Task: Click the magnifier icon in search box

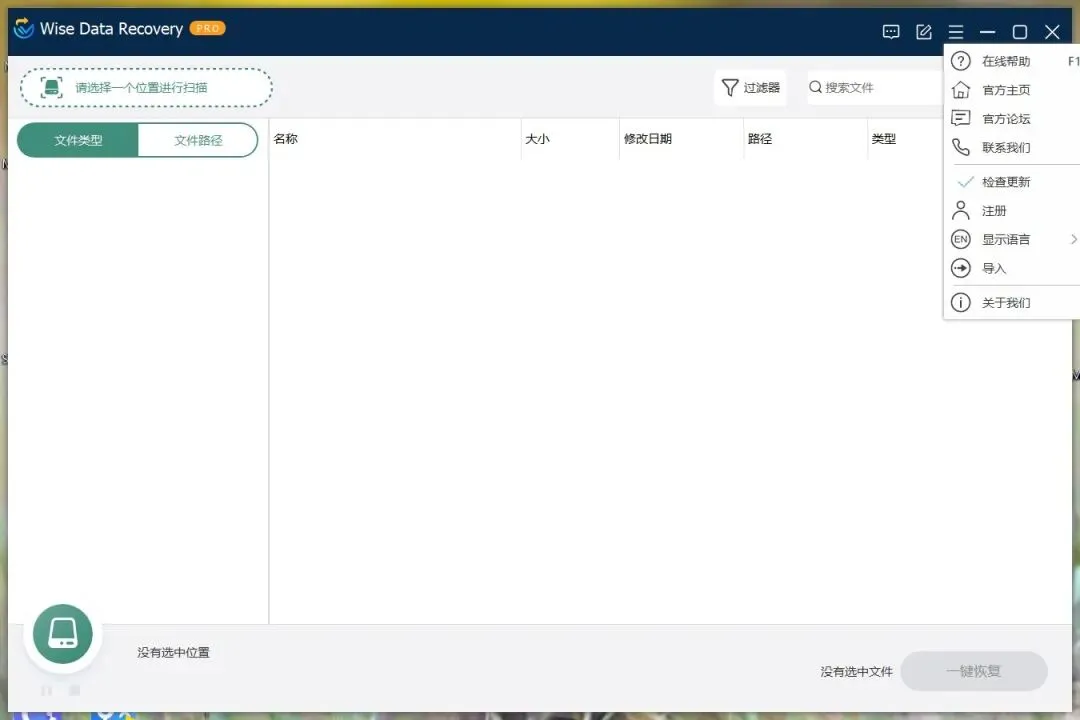Action: 816,87
